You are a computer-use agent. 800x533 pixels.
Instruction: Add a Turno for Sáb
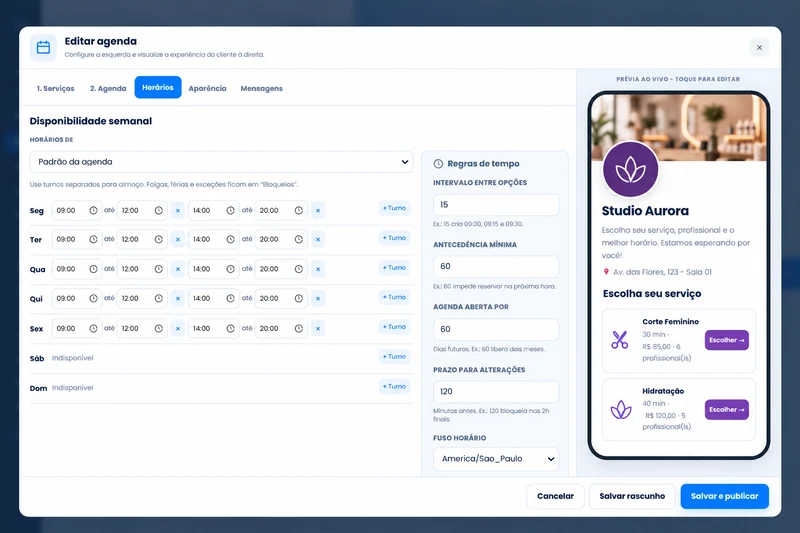click(394, 357)
